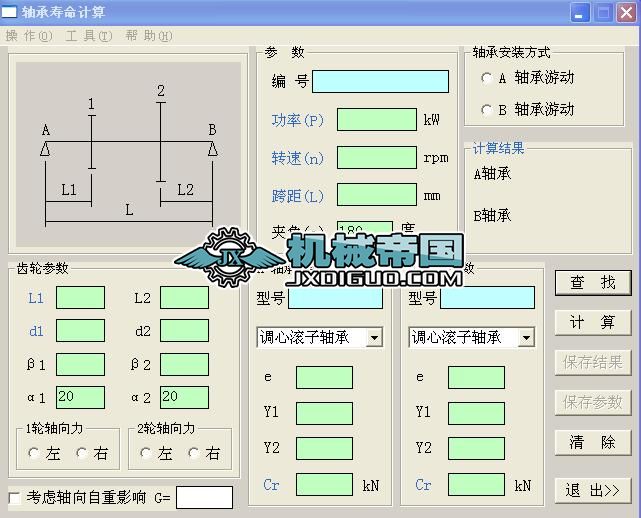Open the 工具(T) menu
The width and height of the screenshot is (641, 518).
(88, 36)
